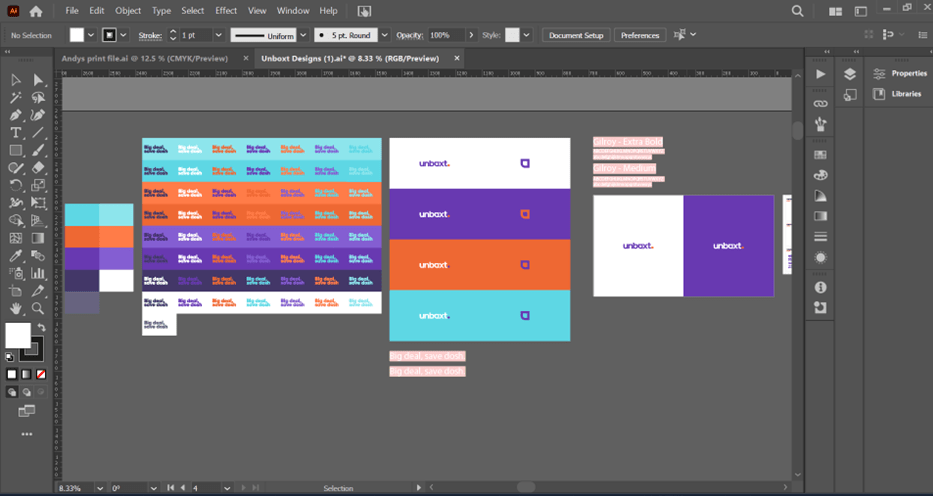Screen dimensions: 933x496
Task: Select the Pen tool
Action: [x=16, y=115]
